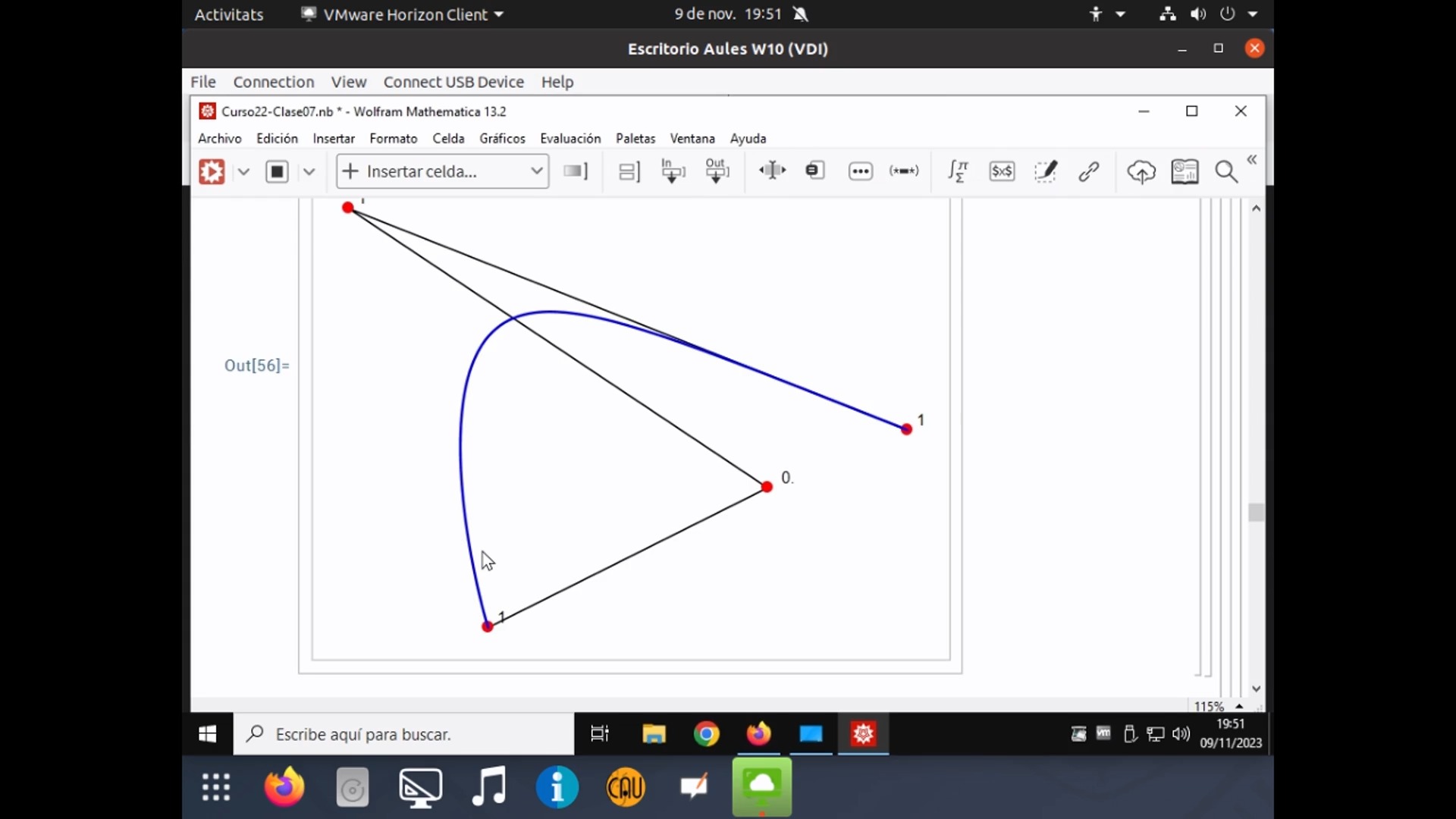The height and width of the screenshot is (819, 1456).
Task: Click the hyperlink chain icon
Action: (x=1089, y=171)
